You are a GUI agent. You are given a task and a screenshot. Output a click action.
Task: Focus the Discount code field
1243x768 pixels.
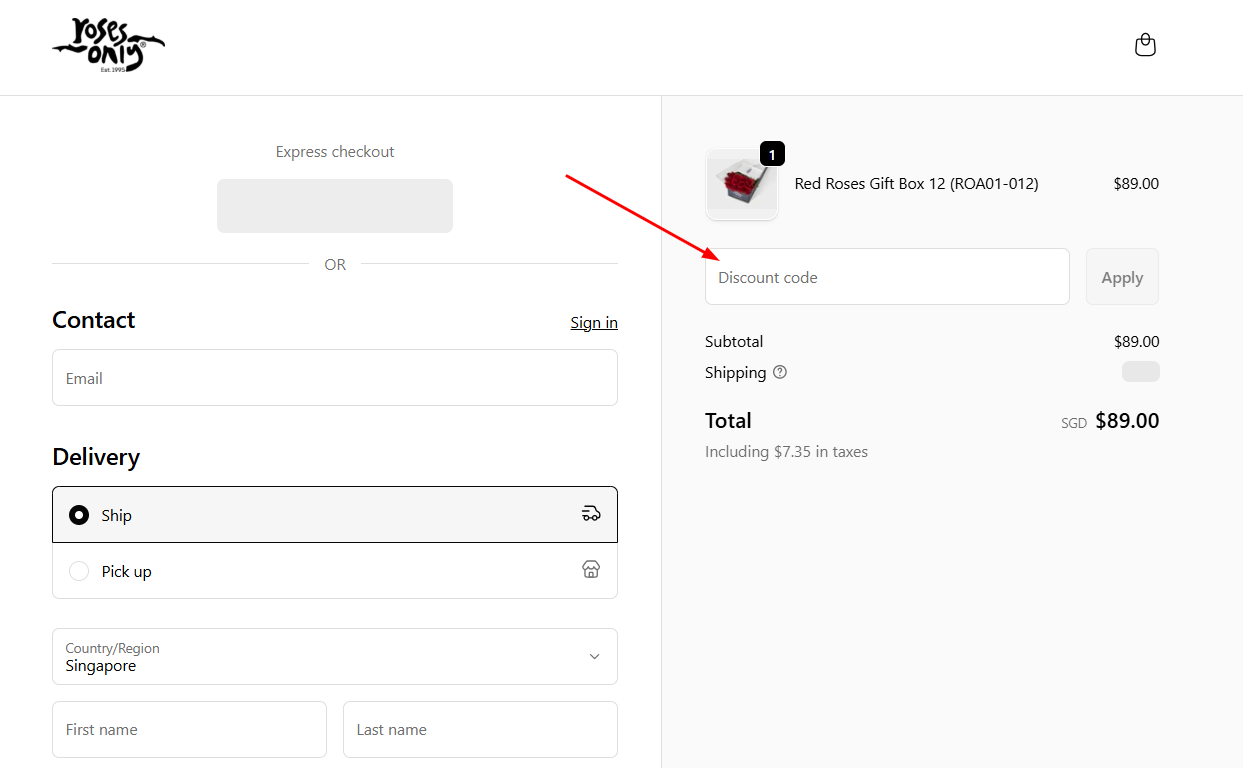pos(886,277)
